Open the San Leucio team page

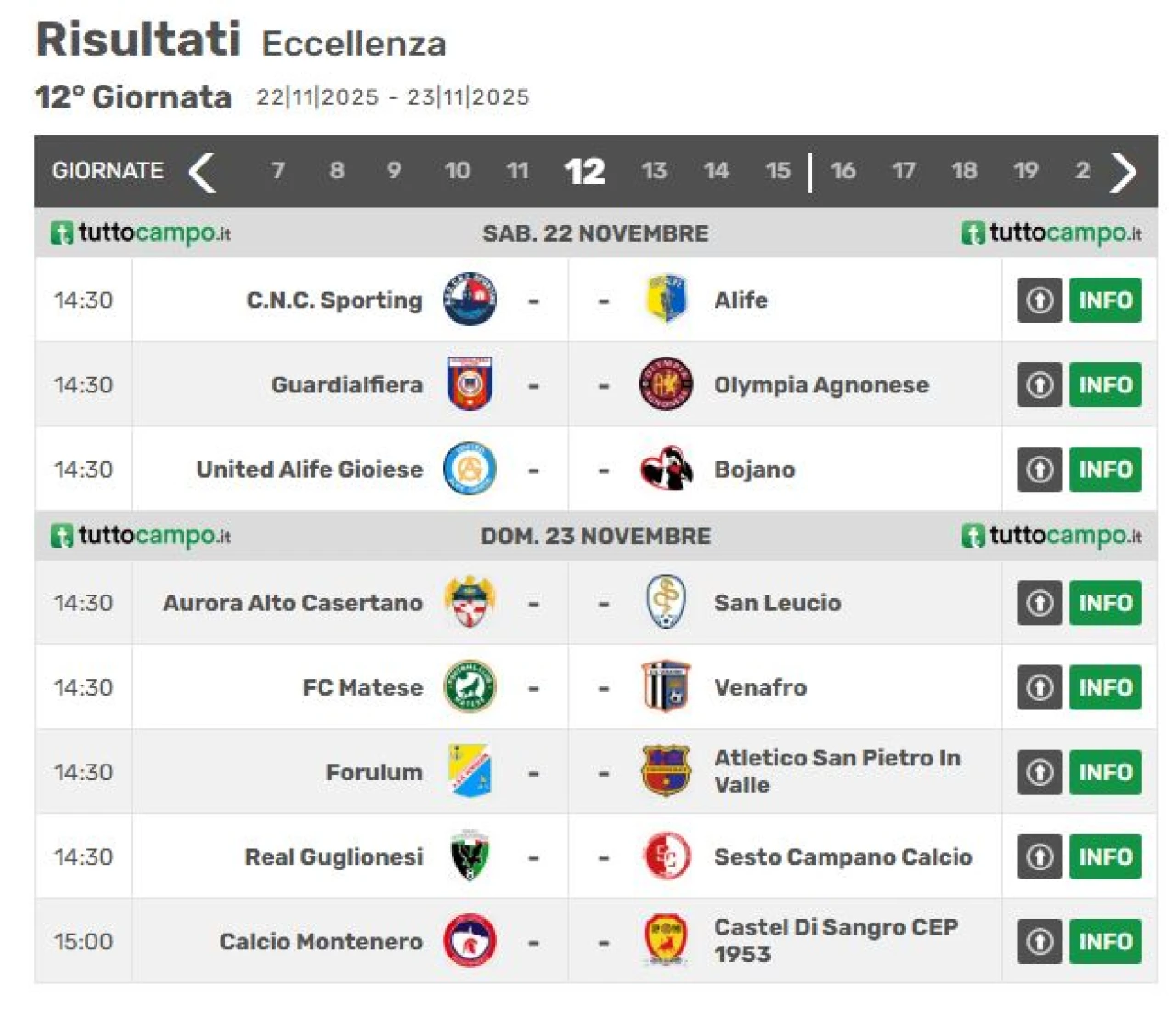click(x=777, y=603)
